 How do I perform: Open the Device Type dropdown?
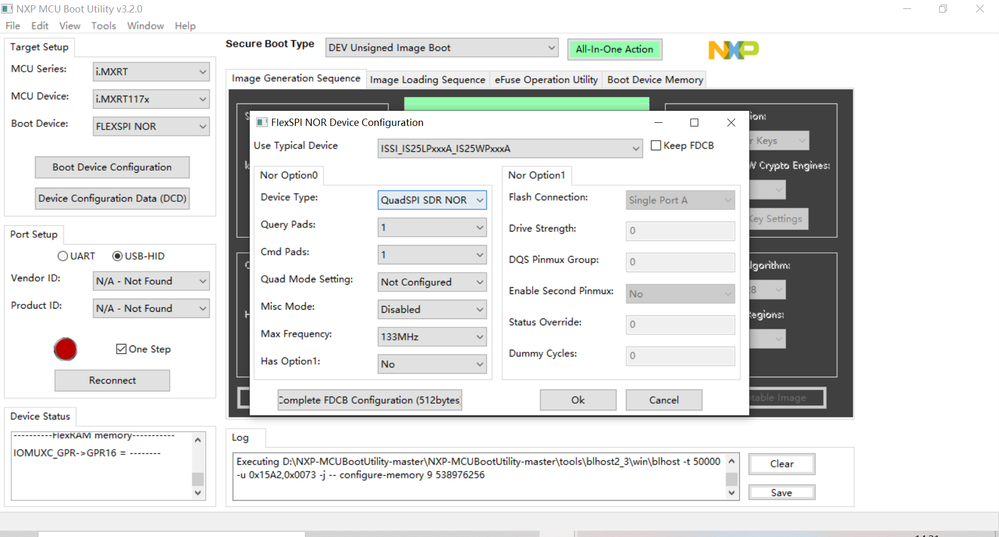432,200
